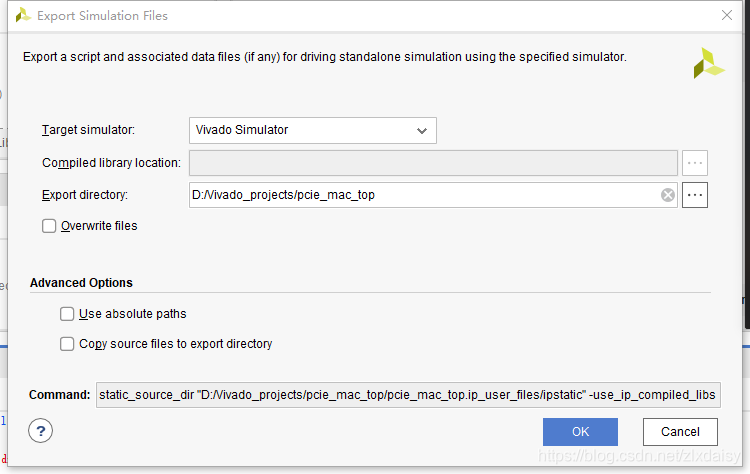Click the Compiled library location field
750x474 pixels.
(433, 163)
